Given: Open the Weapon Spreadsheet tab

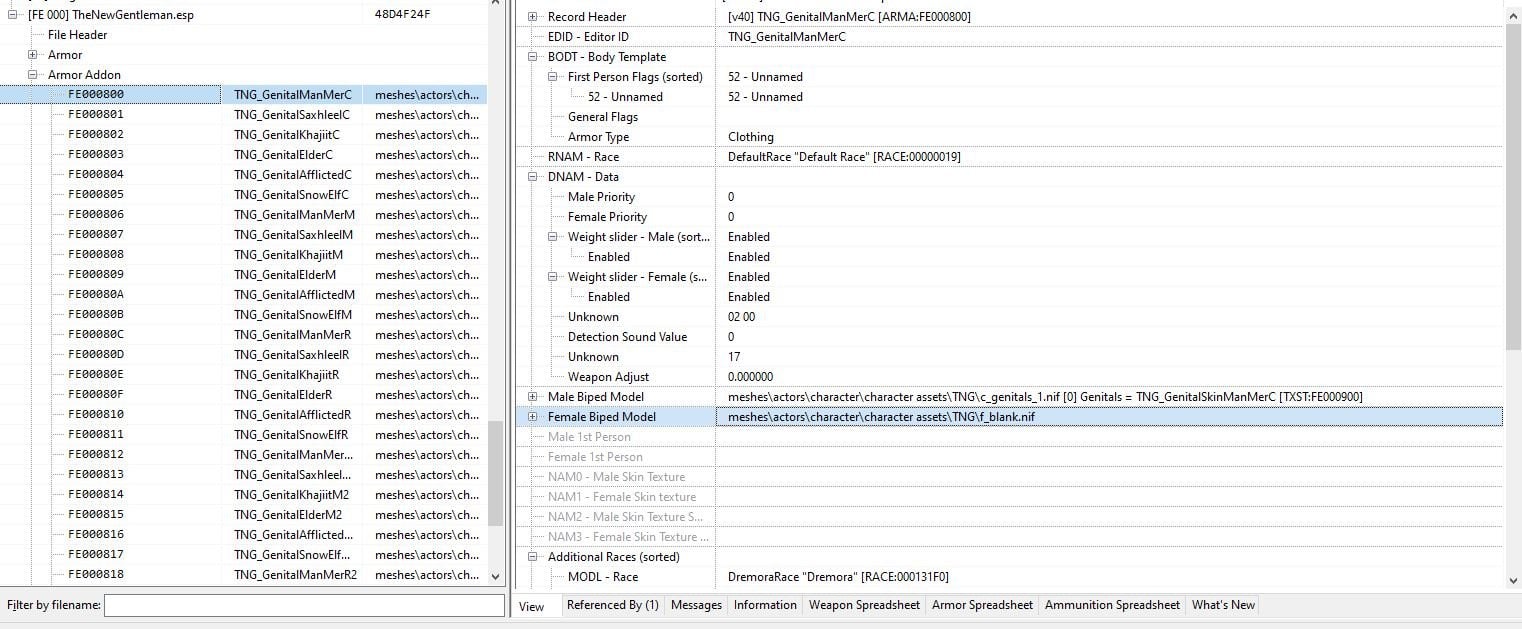Looking at the screenshot, I should pyautogui.click(x=864, y=605).
